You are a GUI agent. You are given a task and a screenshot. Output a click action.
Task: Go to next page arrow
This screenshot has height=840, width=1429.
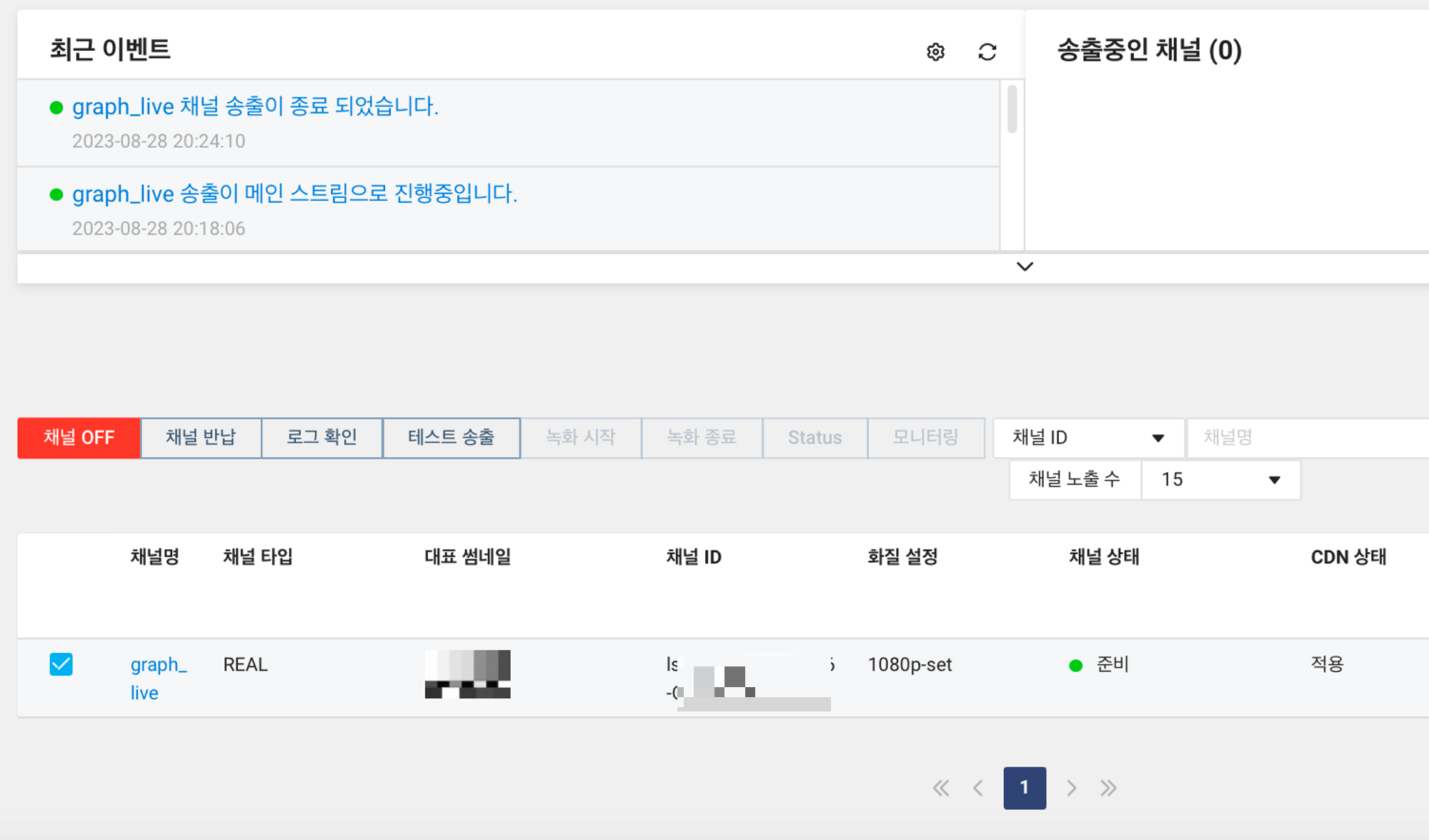(x=1071, y=788)
